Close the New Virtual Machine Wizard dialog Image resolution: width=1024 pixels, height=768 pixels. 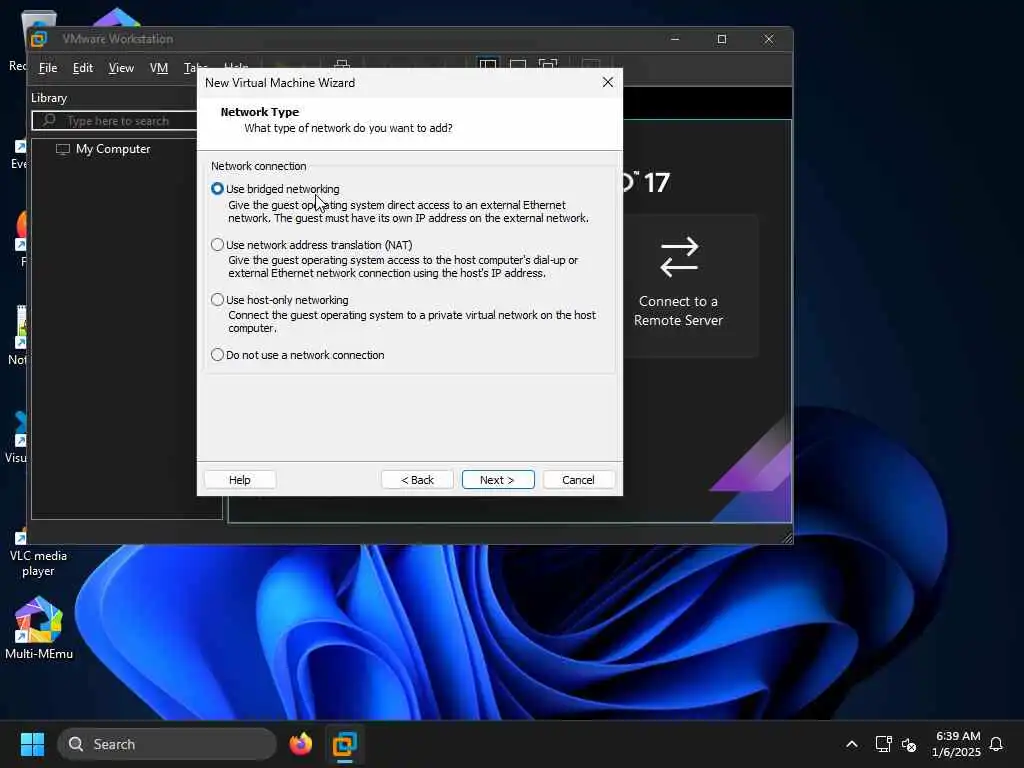pos(607,82)
